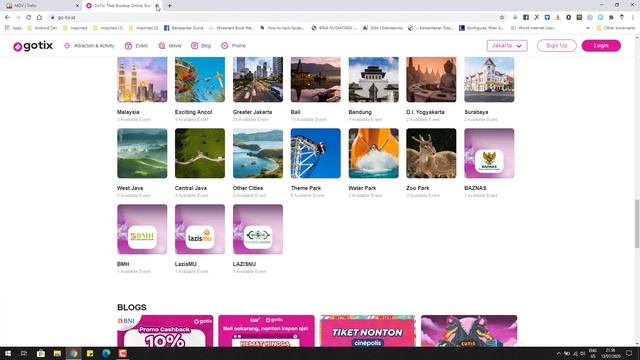
Task: Open the Chrome three-dot menu
Action: 633,18
